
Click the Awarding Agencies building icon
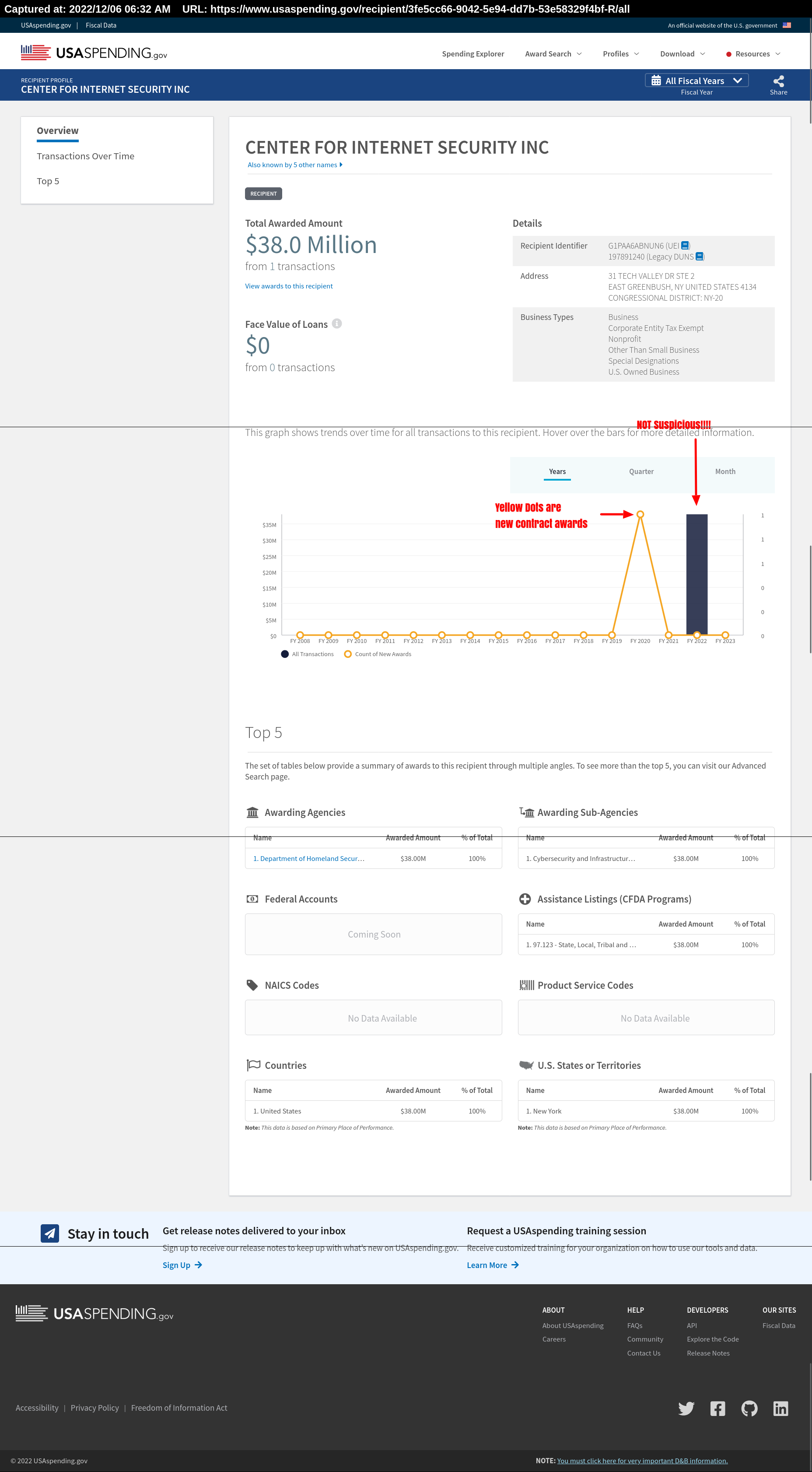coord(252,812)
